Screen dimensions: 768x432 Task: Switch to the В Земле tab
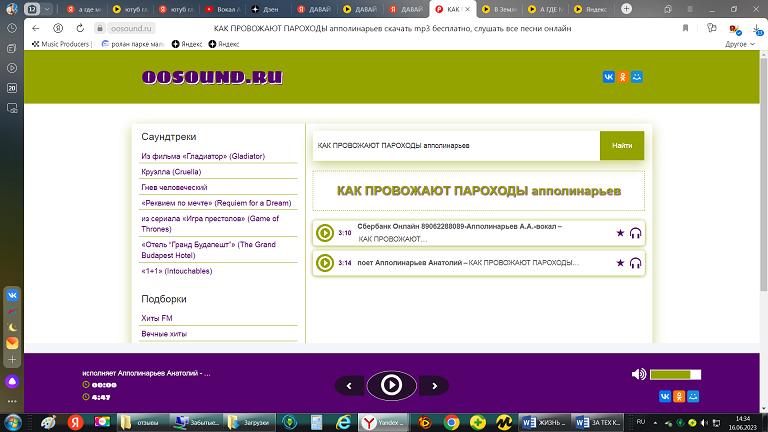pos(498,9)
